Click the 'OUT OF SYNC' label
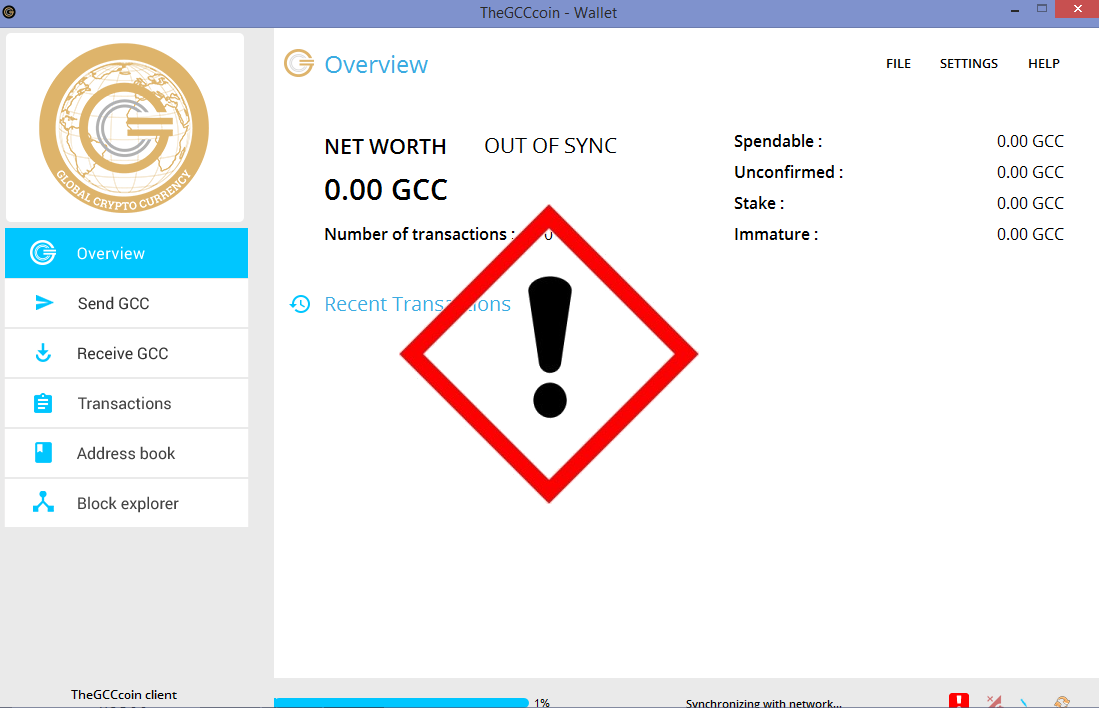 coord(550,146)
